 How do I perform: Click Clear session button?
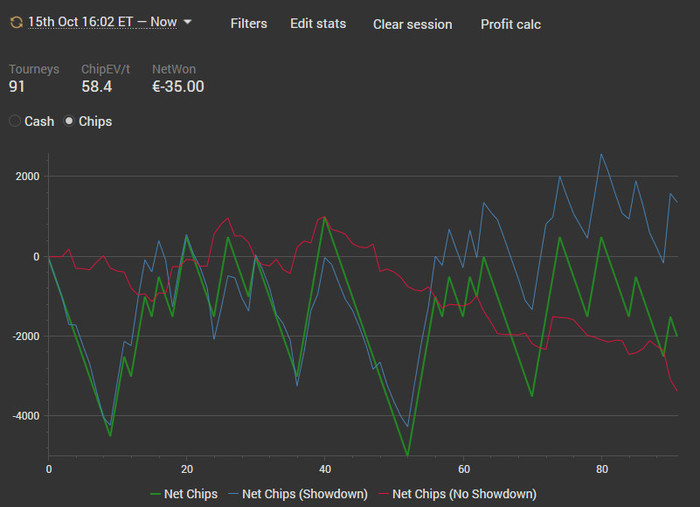(x=412, y=24)
